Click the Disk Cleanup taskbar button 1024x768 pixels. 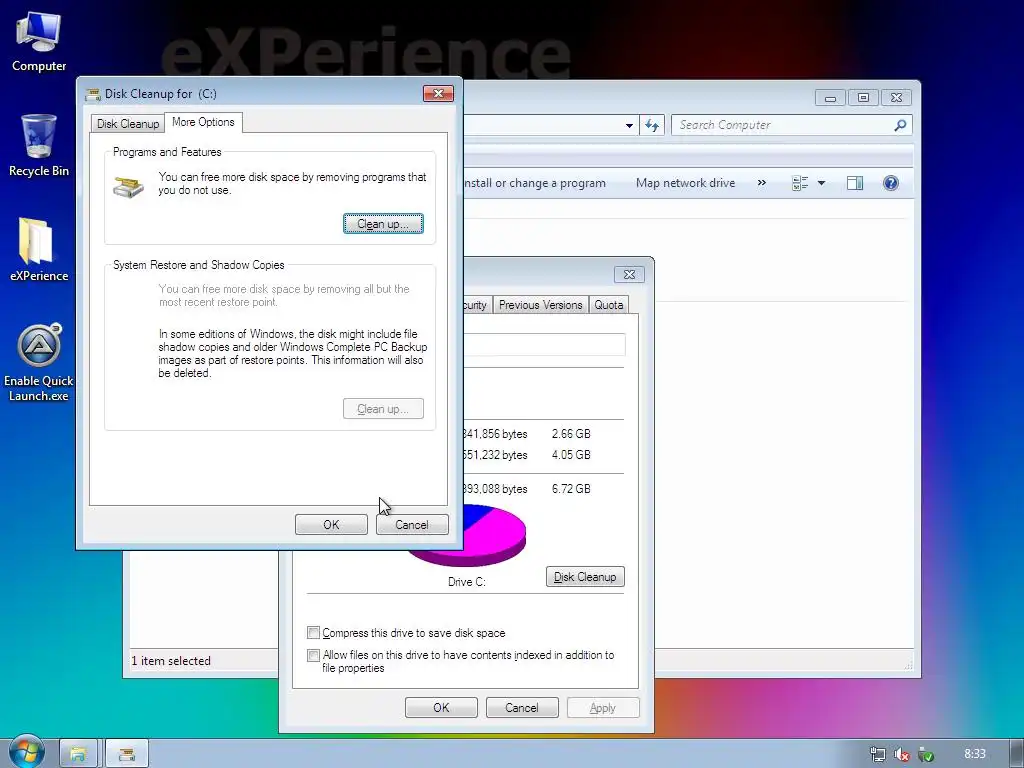click(x=127, y=754)
